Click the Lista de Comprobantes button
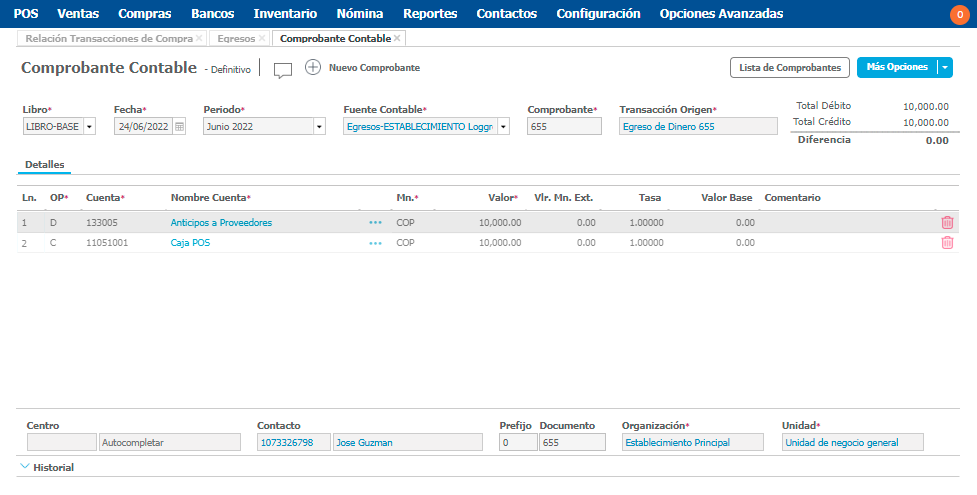Image resolution: width=977 pixels, height=495 pixels. pos(789,67)
